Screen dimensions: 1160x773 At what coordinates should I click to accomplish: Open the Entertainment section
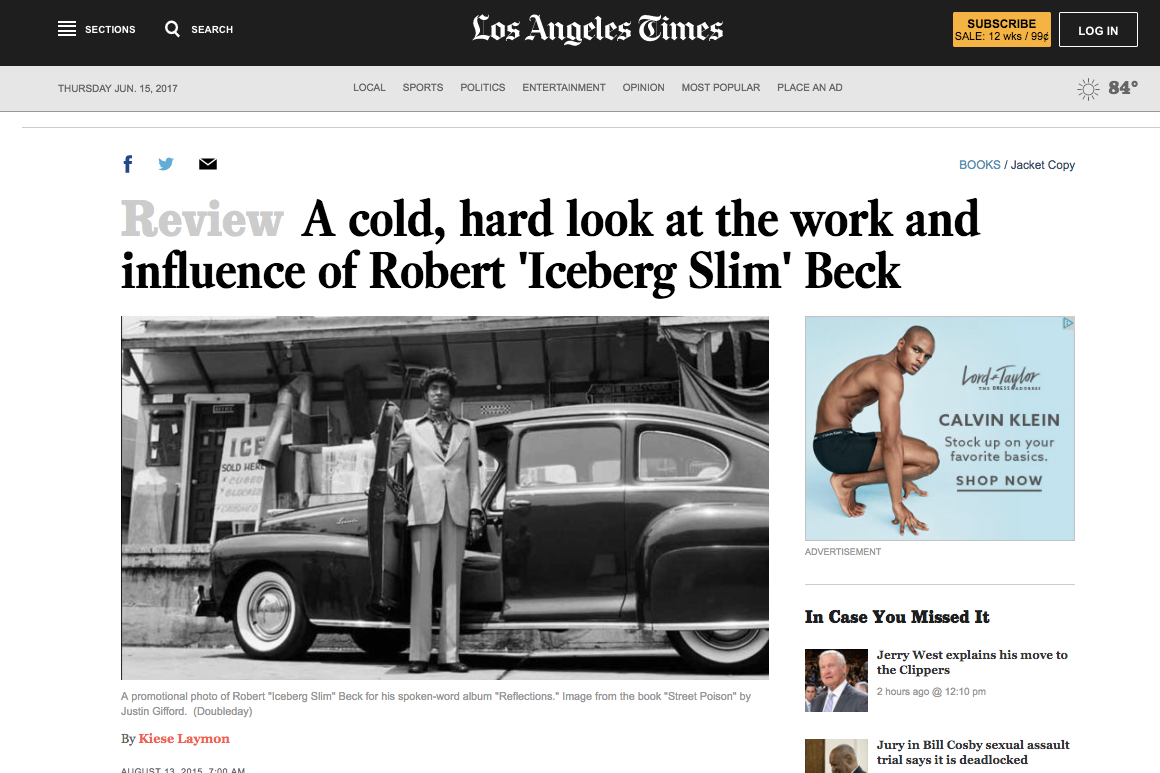tap(564, 87)
